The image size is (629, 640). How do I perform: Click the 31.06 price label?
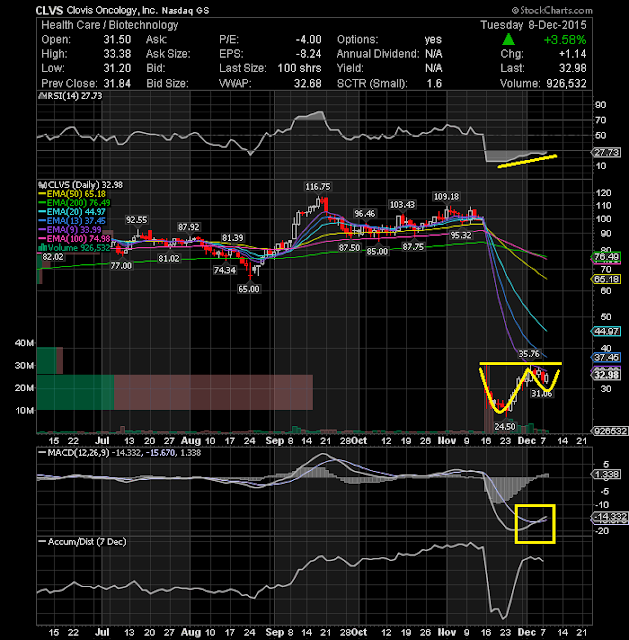[x=541, y=393]
